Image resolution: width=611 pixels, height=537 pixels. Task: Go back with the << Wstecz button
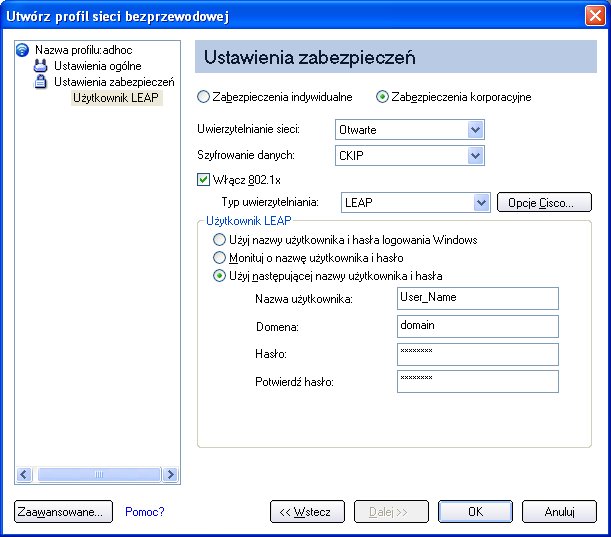point(307,512)
